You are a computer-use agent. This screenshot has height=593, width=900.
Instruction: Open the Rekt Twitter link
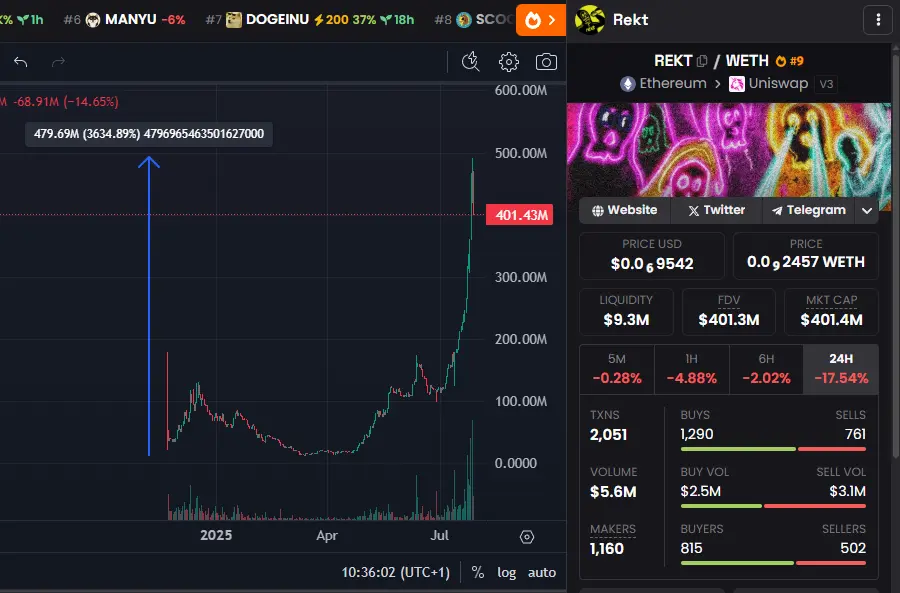(x=716, y=210)
